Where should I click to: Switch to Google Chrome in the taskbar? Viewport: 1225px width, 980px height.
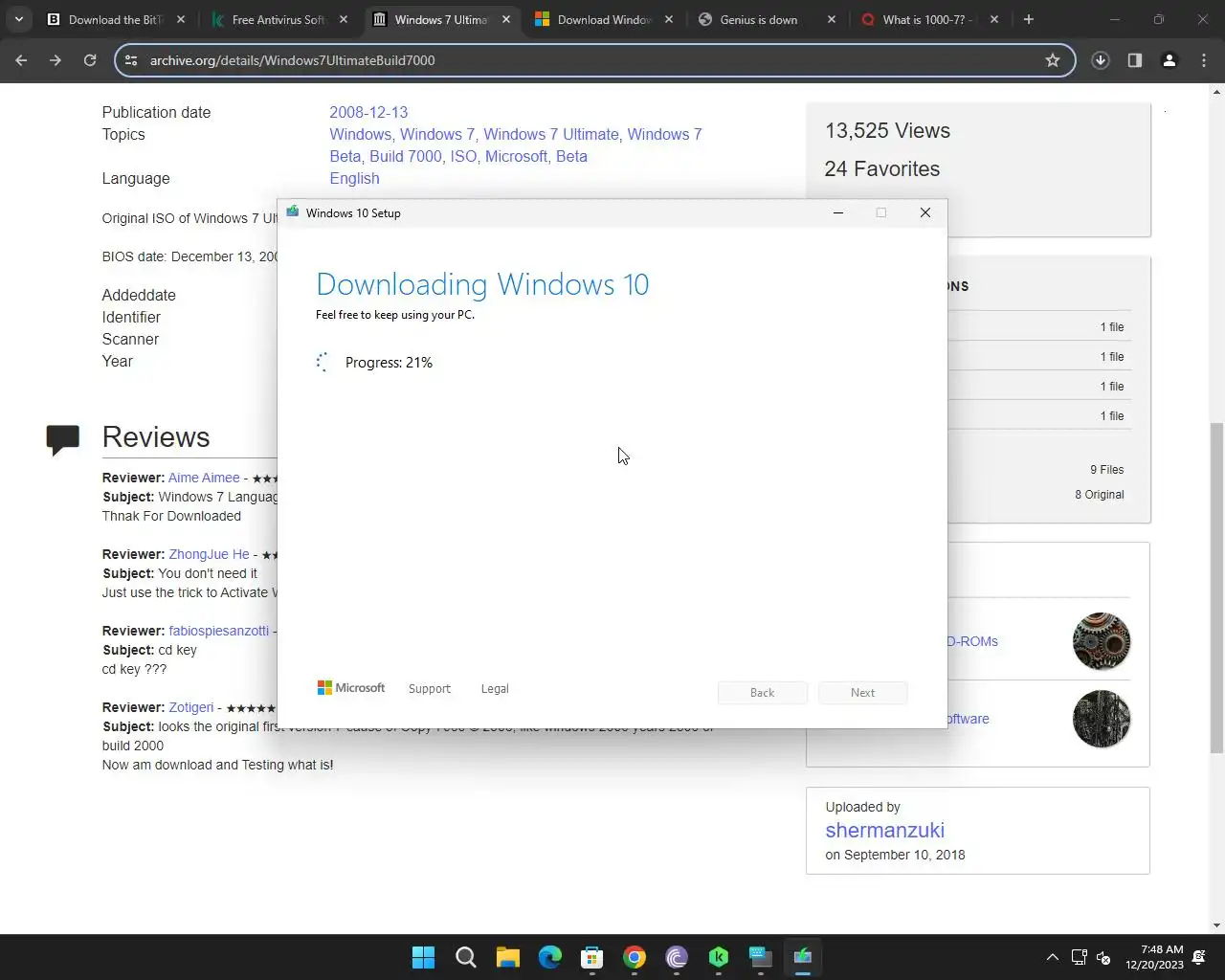click(634, 957)
